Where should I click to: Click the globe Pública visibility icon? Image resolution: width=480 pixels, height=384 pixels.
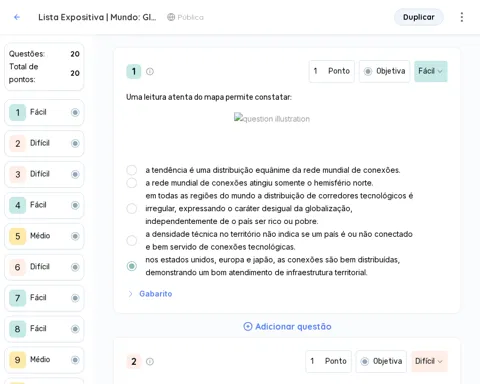[x=171, y=17]
